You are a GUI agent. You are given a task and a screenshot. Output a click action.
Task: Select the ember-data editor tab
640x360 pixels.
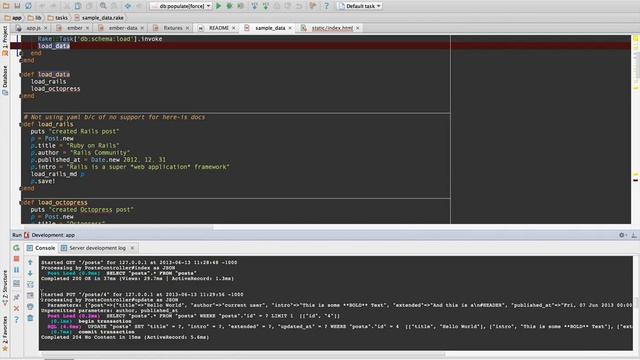click(x=120, y=28)
